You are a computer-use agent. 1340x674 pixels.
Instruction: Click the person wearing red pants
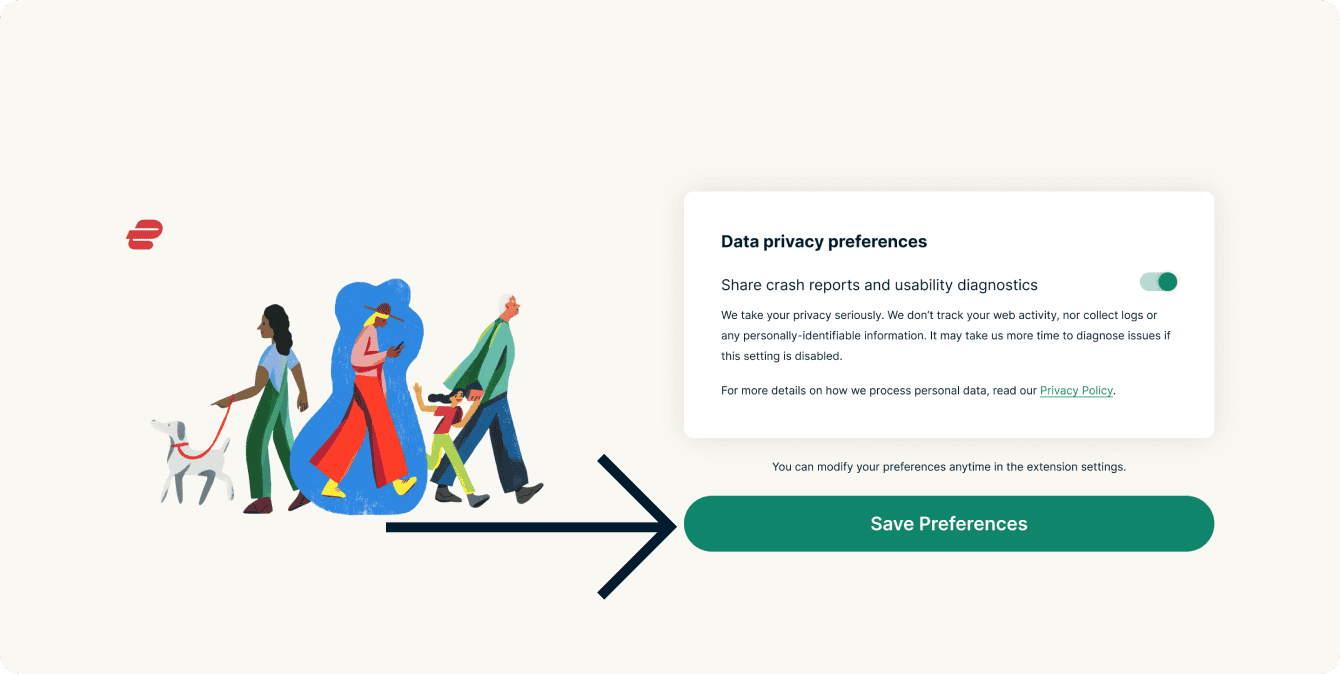click(x=366, y=420)
